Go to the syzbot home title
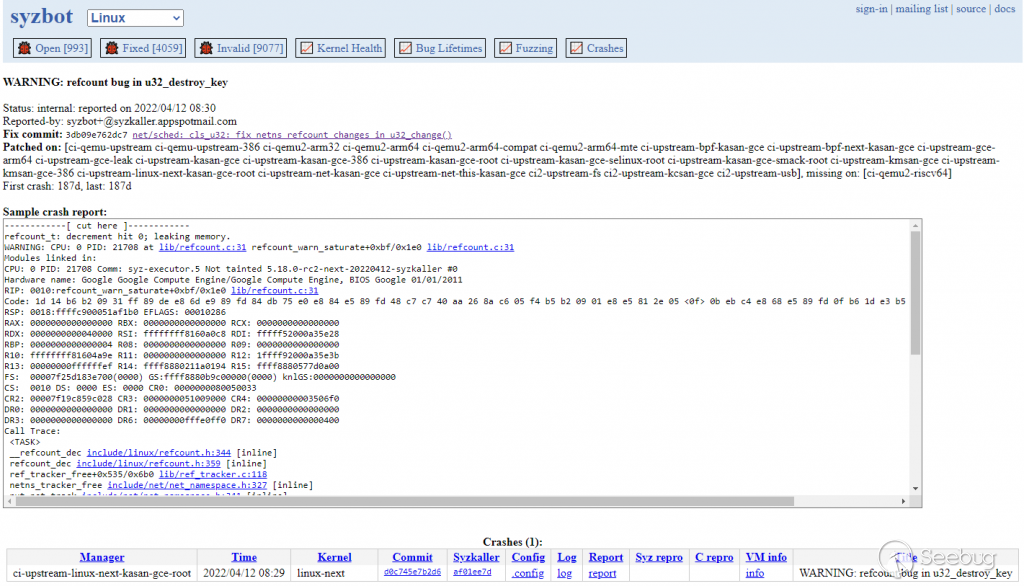Viewport: 1024px width, 586px height. [42, 17]
